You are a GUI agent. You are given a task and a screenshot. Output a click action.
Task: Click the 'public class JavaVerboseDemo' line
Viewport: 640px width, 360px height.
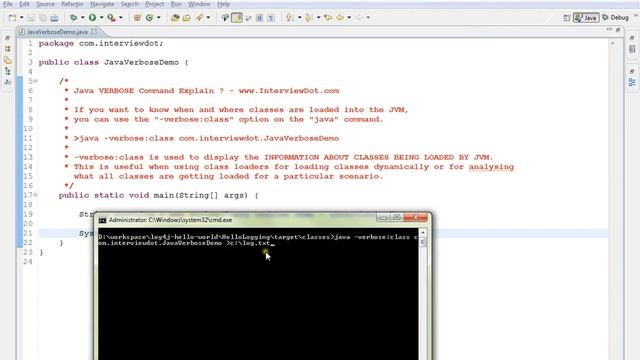pos(113,62)
